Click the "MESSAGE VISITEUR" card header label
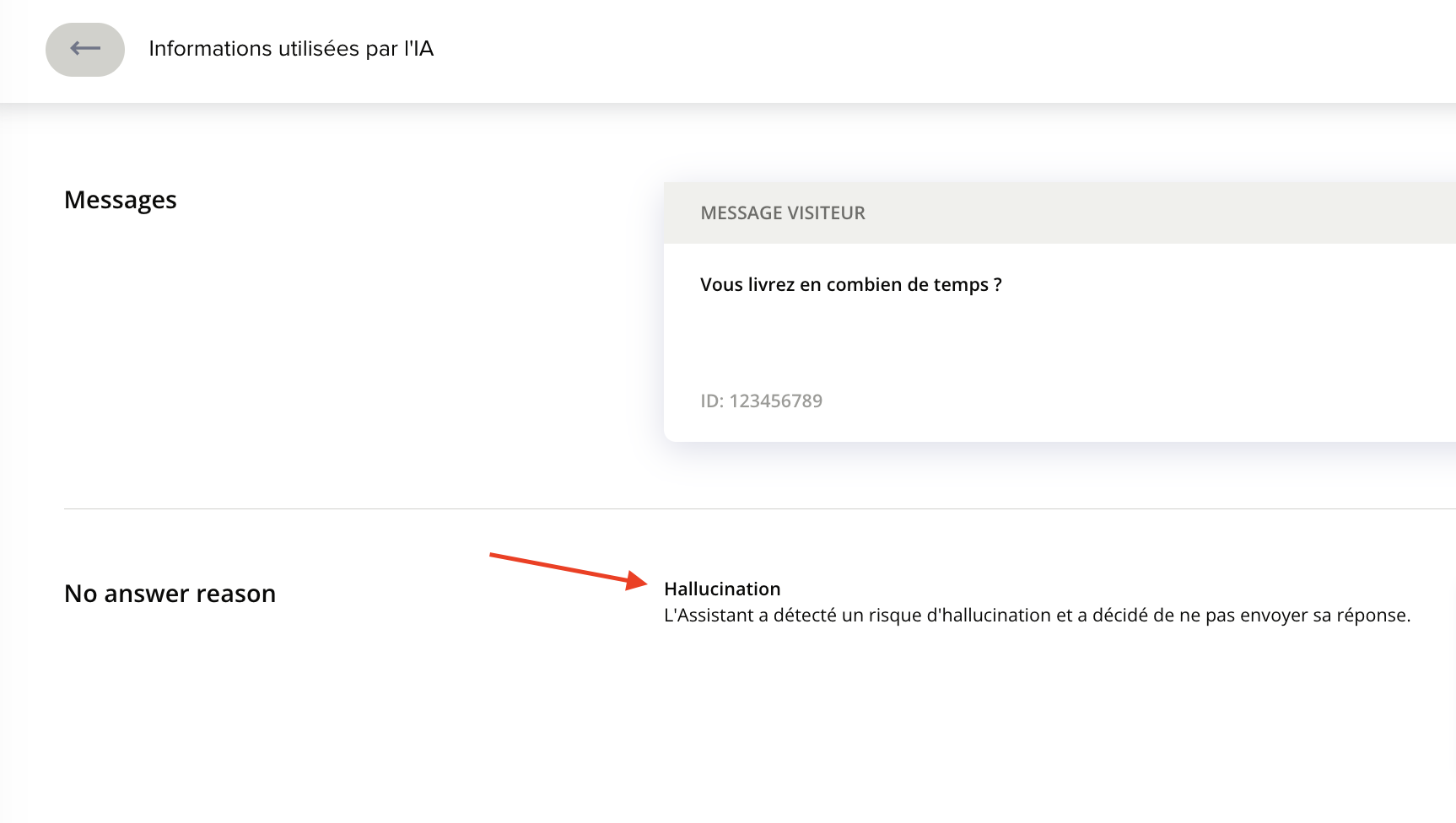 point(782,213)
